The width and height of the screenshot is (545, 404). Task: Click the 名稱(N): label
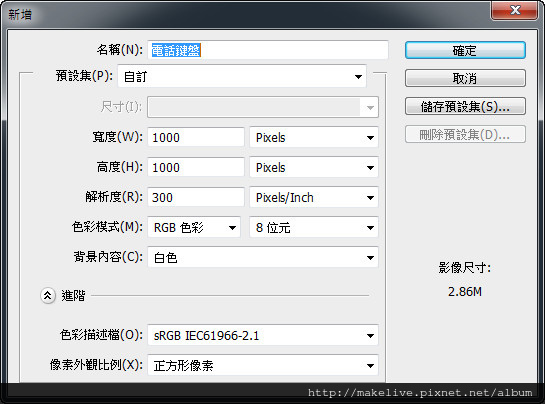click(120, 50)
